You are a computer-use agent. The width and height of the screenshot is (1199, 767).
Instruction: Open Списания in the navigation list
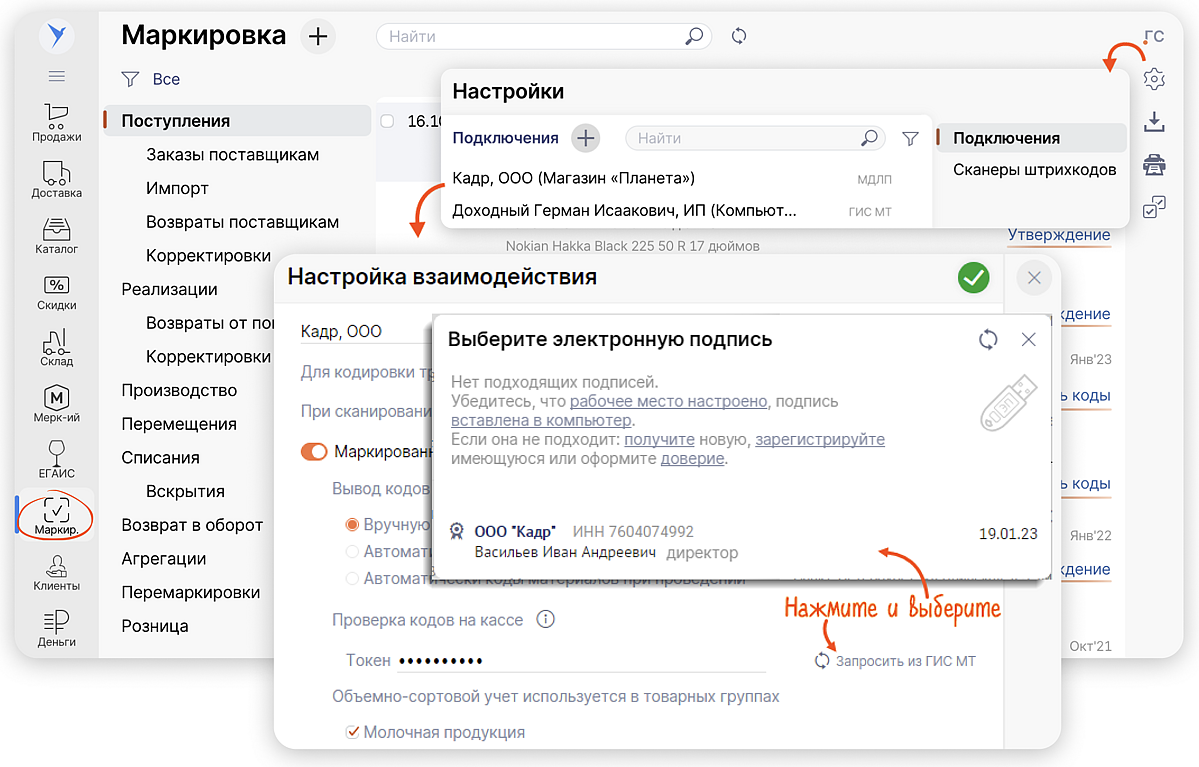click(161, 457)
